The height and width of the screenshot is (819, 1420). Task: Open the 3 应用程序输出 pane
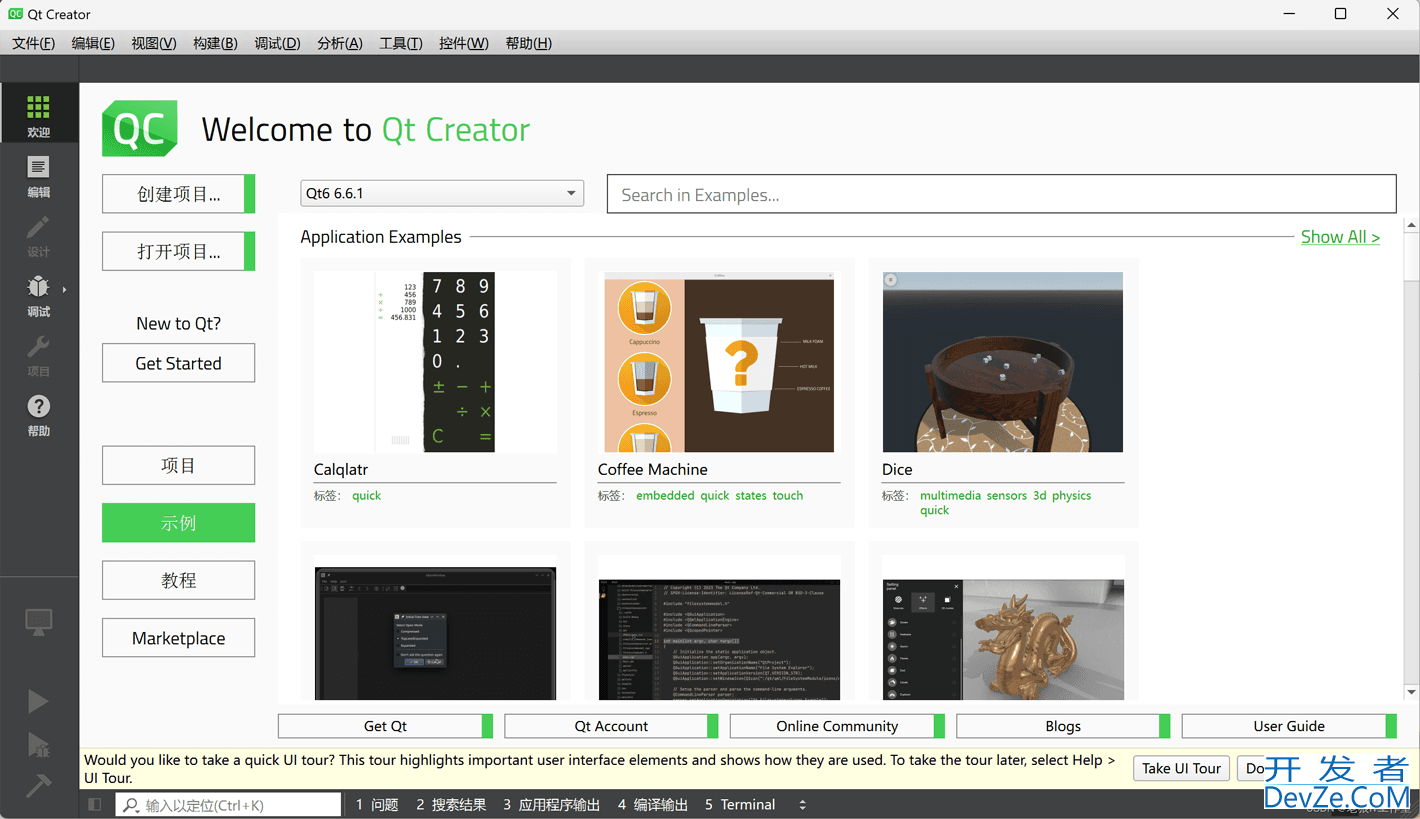click(x=552, y=805)
